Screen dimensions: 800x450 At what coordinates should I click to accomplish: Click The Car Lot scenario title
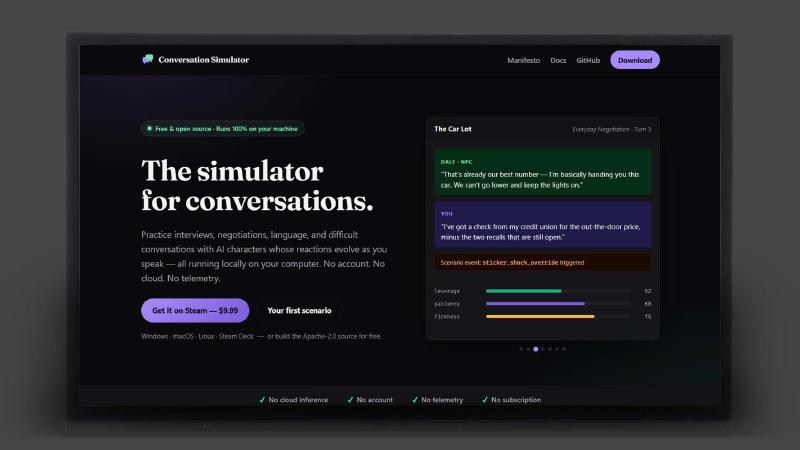point(453,129)
